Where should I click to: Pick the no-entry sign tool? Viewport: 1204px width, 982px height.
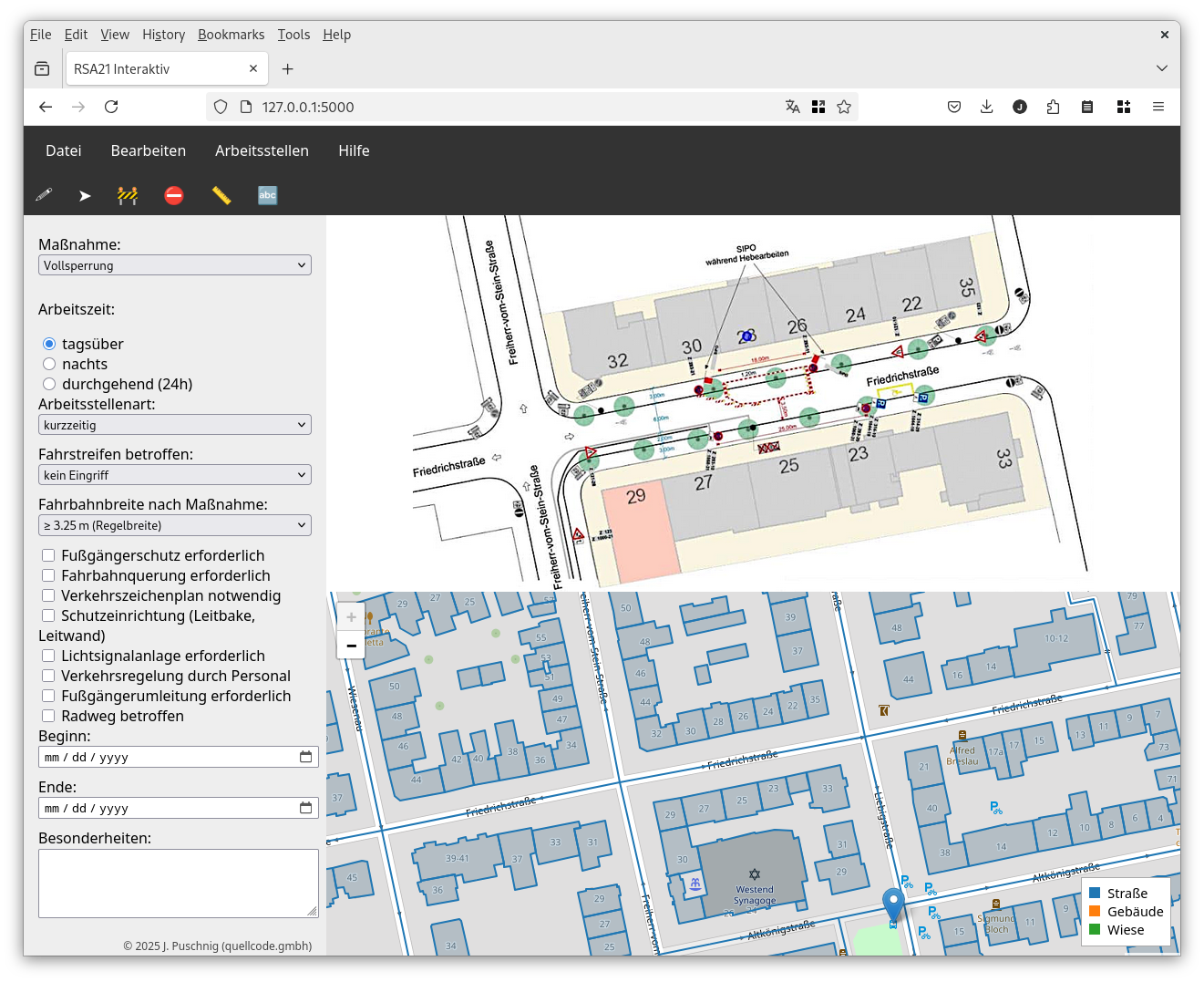pyautogui.click(x=174, y=195)
